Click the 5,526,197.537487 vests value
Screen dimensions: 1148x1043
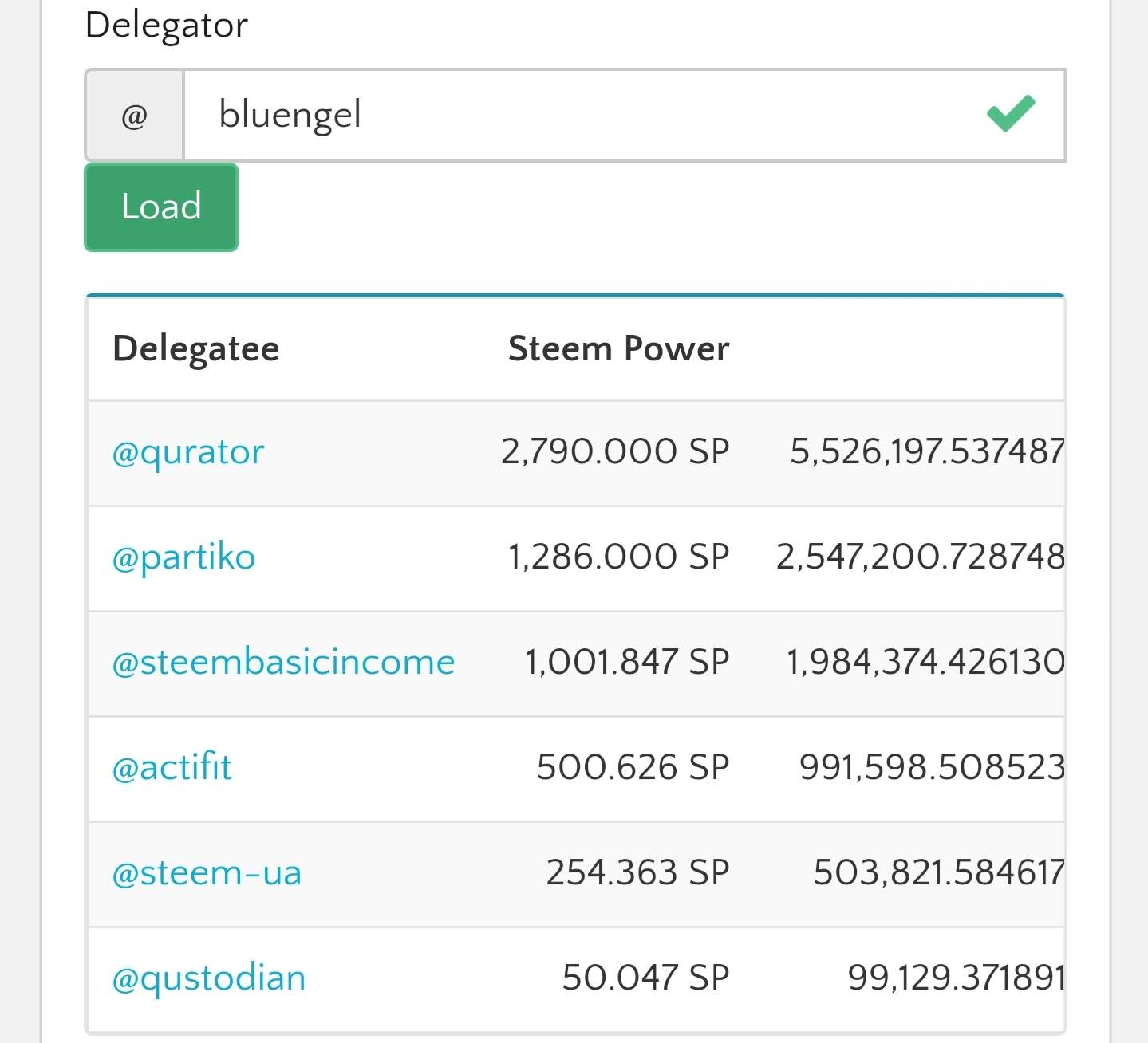pos(927,452)
